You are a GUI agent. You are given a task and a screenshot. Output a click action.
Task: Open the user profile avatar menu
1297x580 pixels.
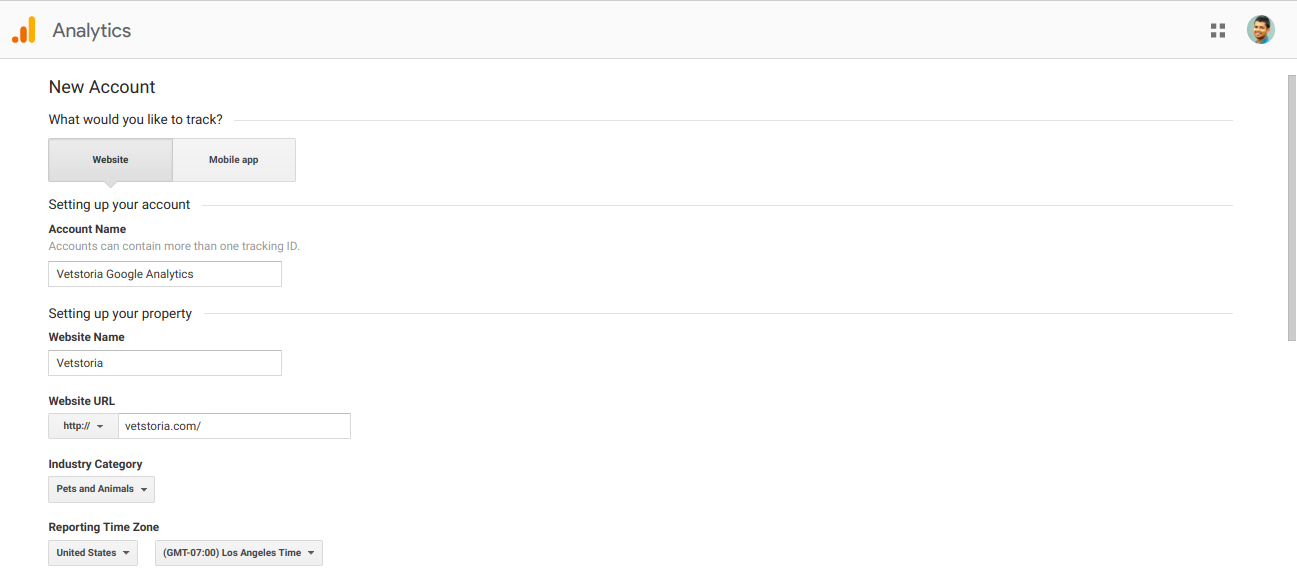(x=1260, y=30)
